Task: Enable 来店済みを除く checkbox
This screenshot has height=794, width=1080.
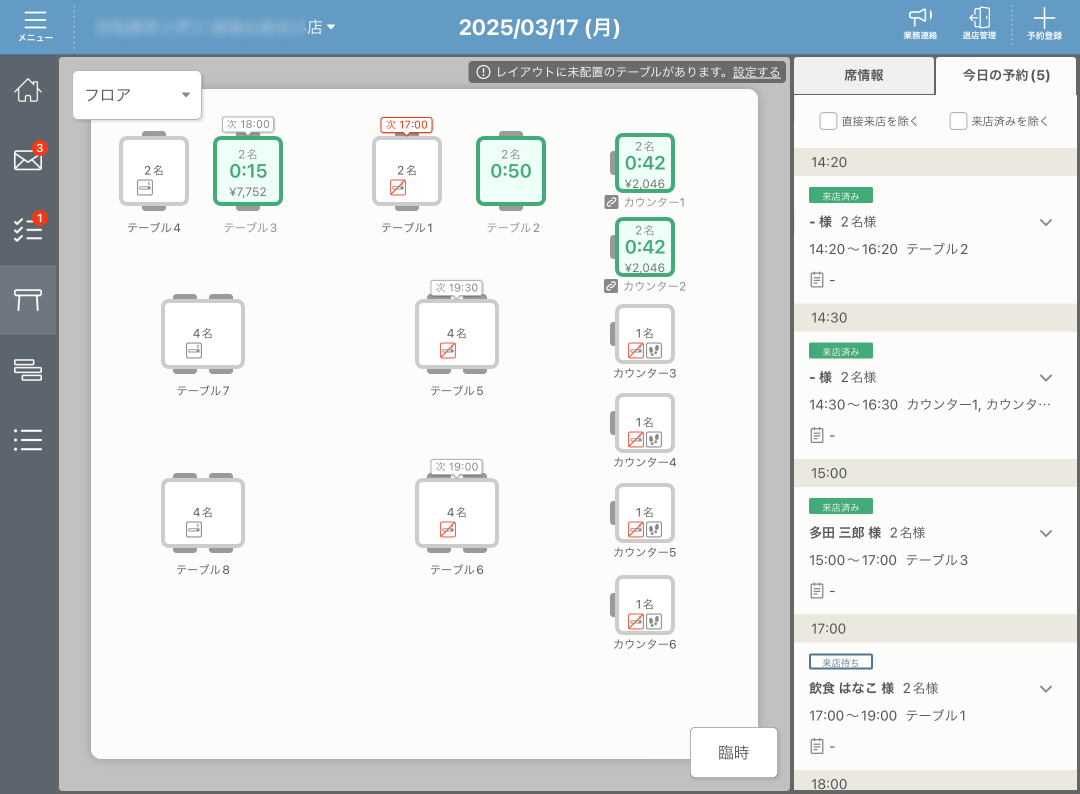Action: click(958, 121)
